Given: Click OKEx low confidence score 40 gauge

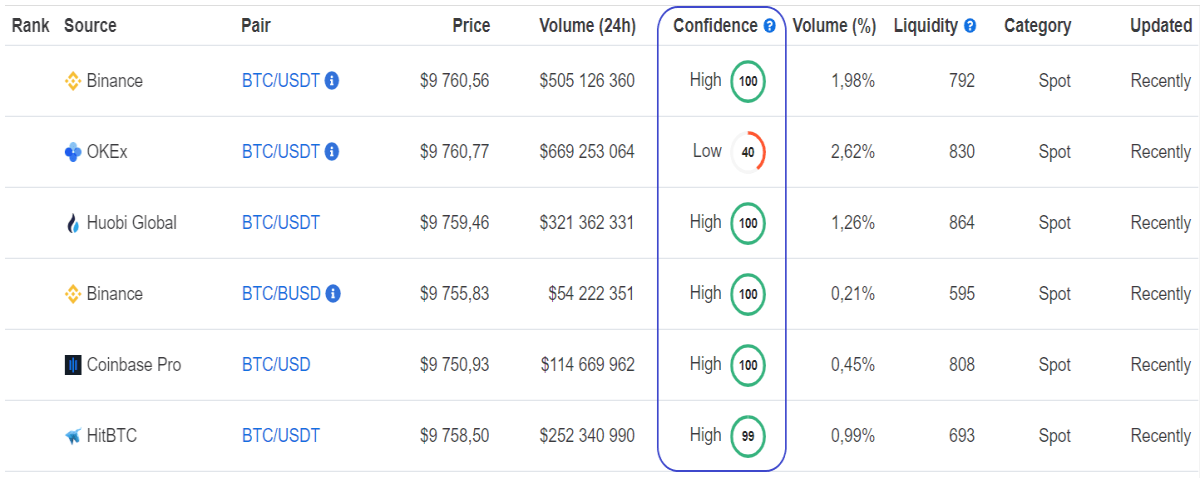Looking at the screenshot, I should 748,152.
